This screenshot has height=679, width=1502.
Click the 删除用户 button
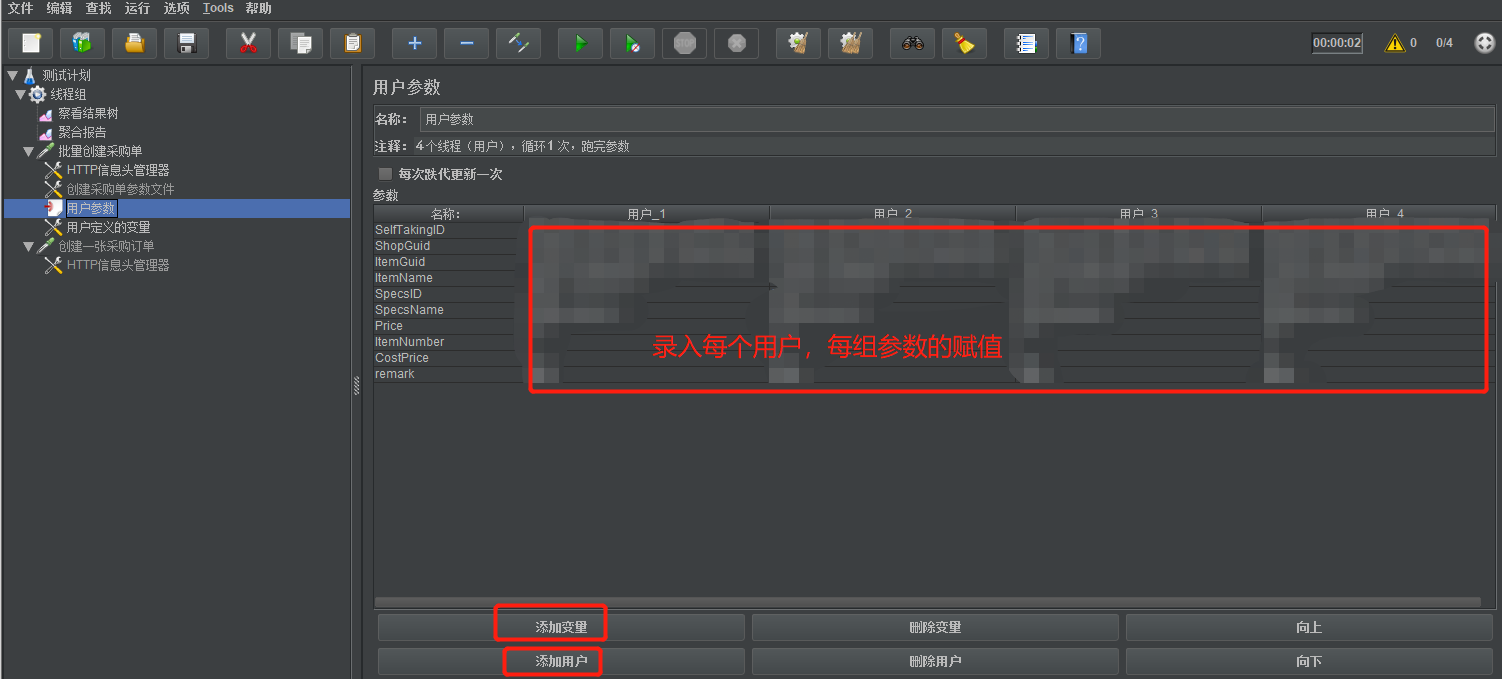[x=935, y=661]
